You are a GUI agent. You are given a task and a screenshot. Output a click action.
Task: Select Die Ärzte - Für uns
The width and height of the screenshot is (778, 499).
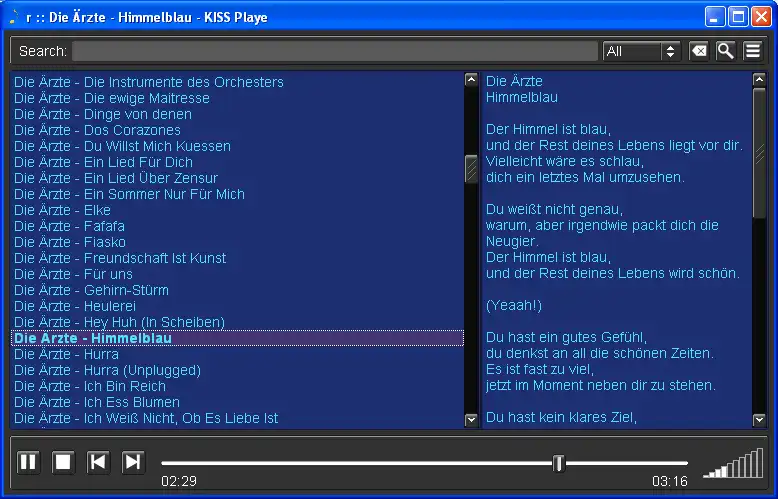click(x=237, y=274)
